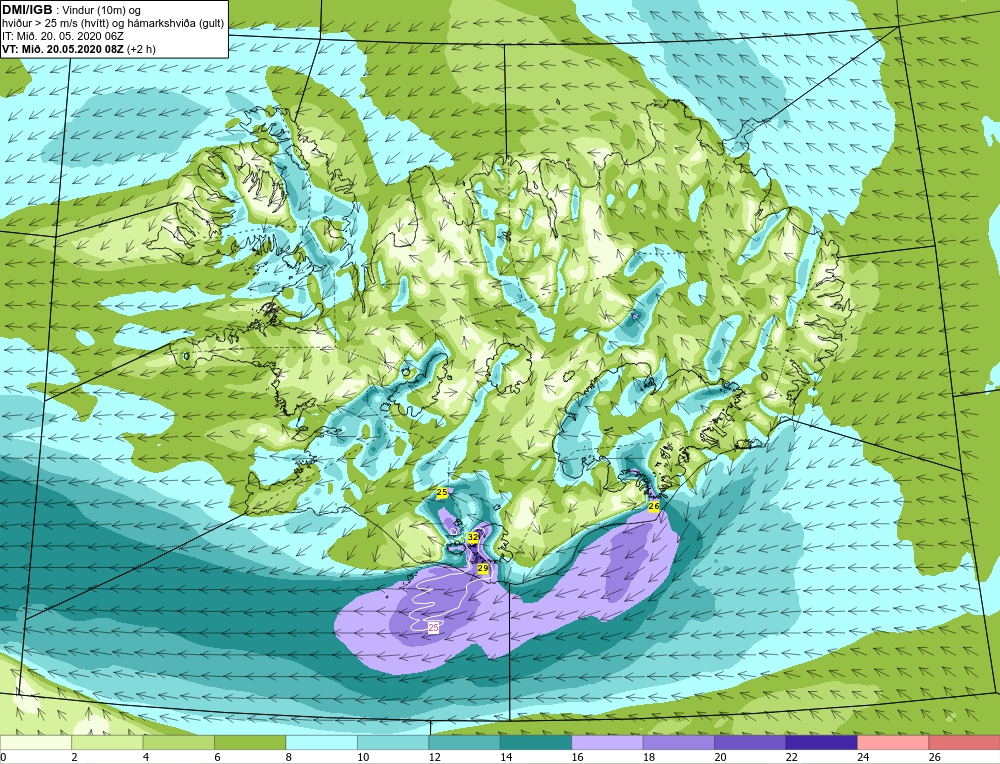Click the 2–4 m/s light green swatch
Screen dimensions: 1000x764
(107, 742)
